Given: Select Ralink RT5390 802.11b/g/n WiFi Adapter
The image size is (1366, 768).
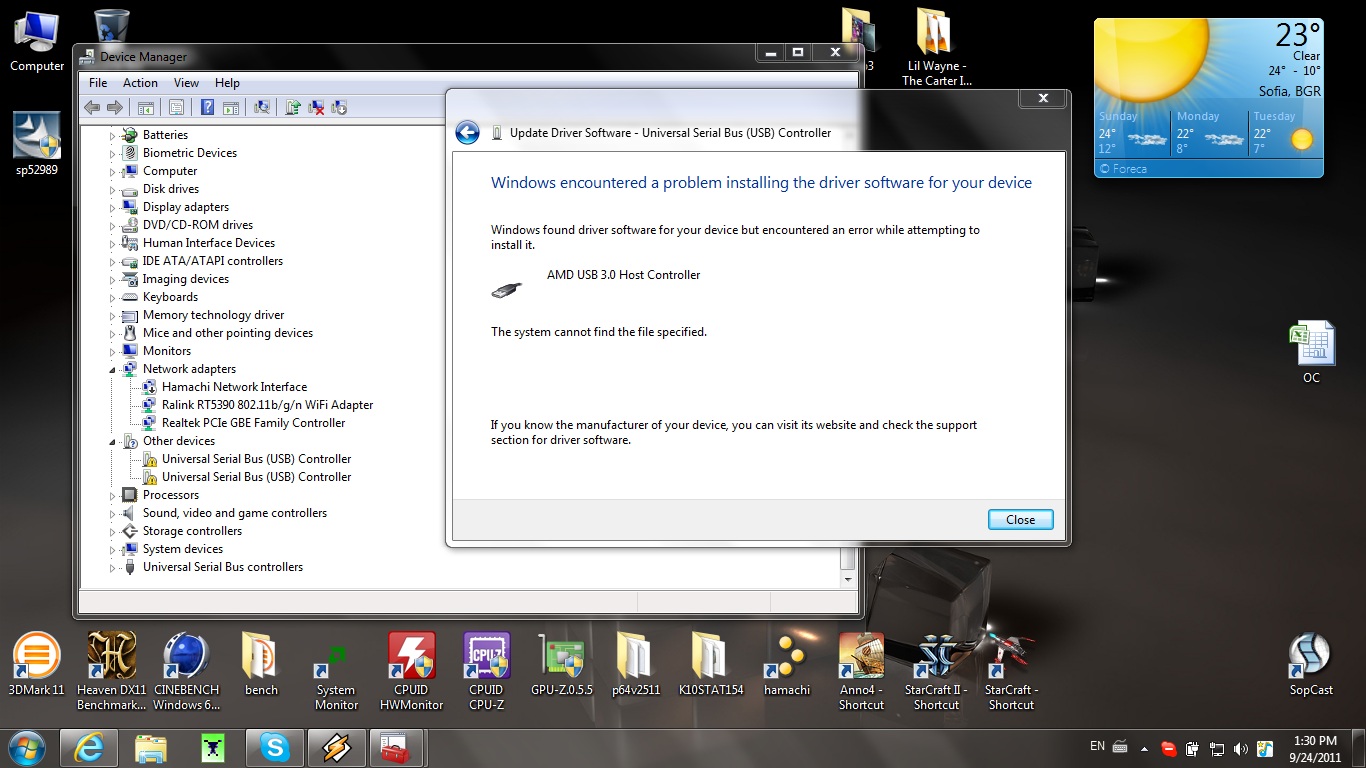Looking at the screenshot, I should (x=267, y=405).
